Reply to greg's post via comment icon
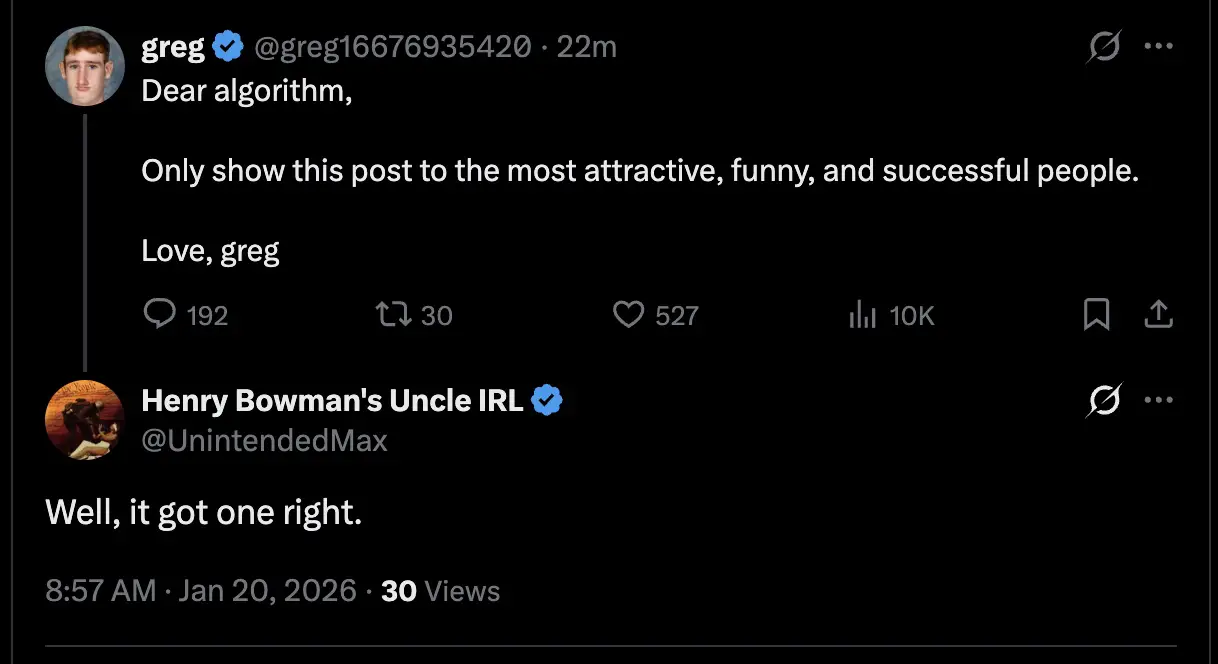The height and width of the screenshot is (664, 1218). point(160,316)
